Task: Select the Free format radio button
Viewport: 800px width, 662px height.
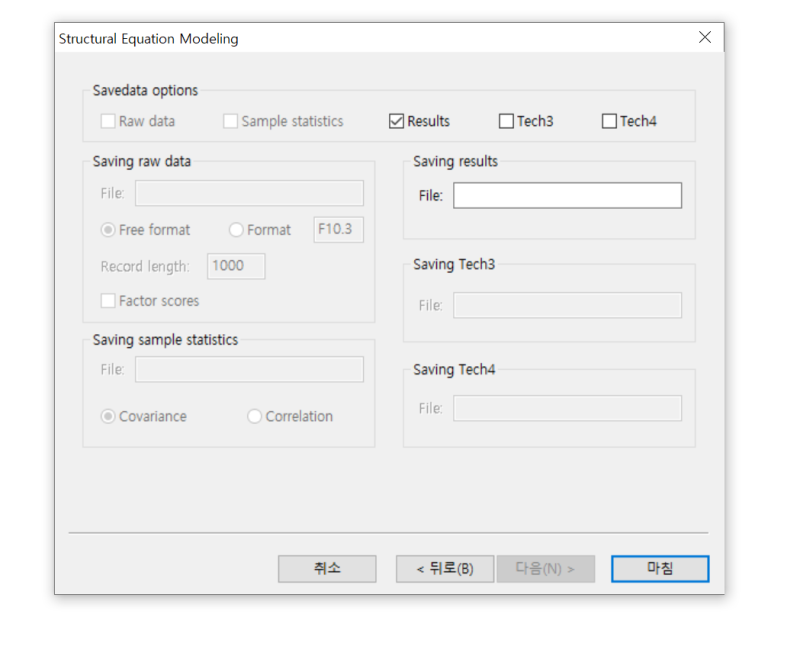Action: click(108, 230)
